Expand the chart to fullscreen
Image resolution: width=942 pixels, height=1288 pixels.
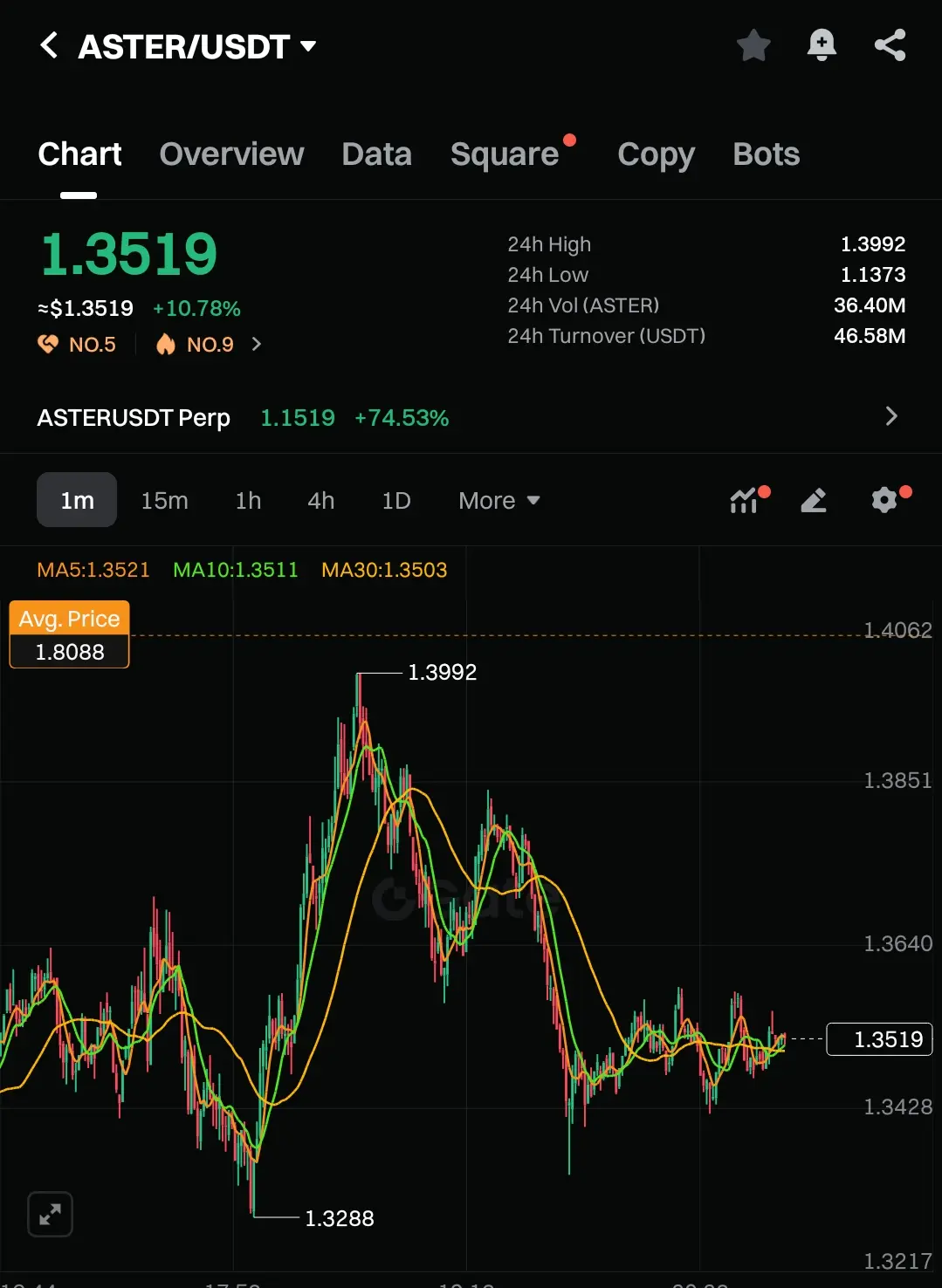[x=51, y=1214]
